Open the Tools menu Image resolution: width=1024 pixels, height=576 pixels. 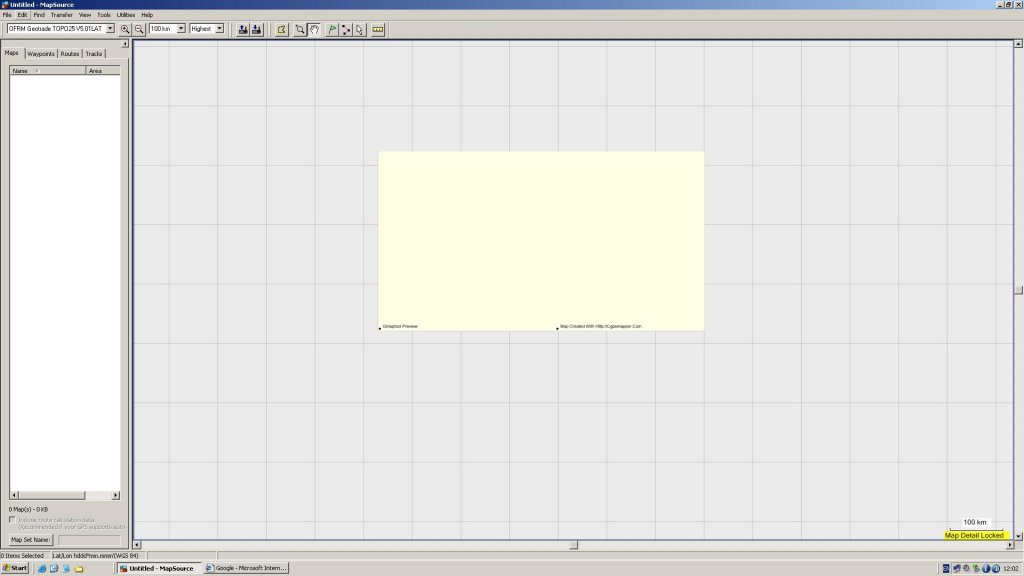pos(104,14)
